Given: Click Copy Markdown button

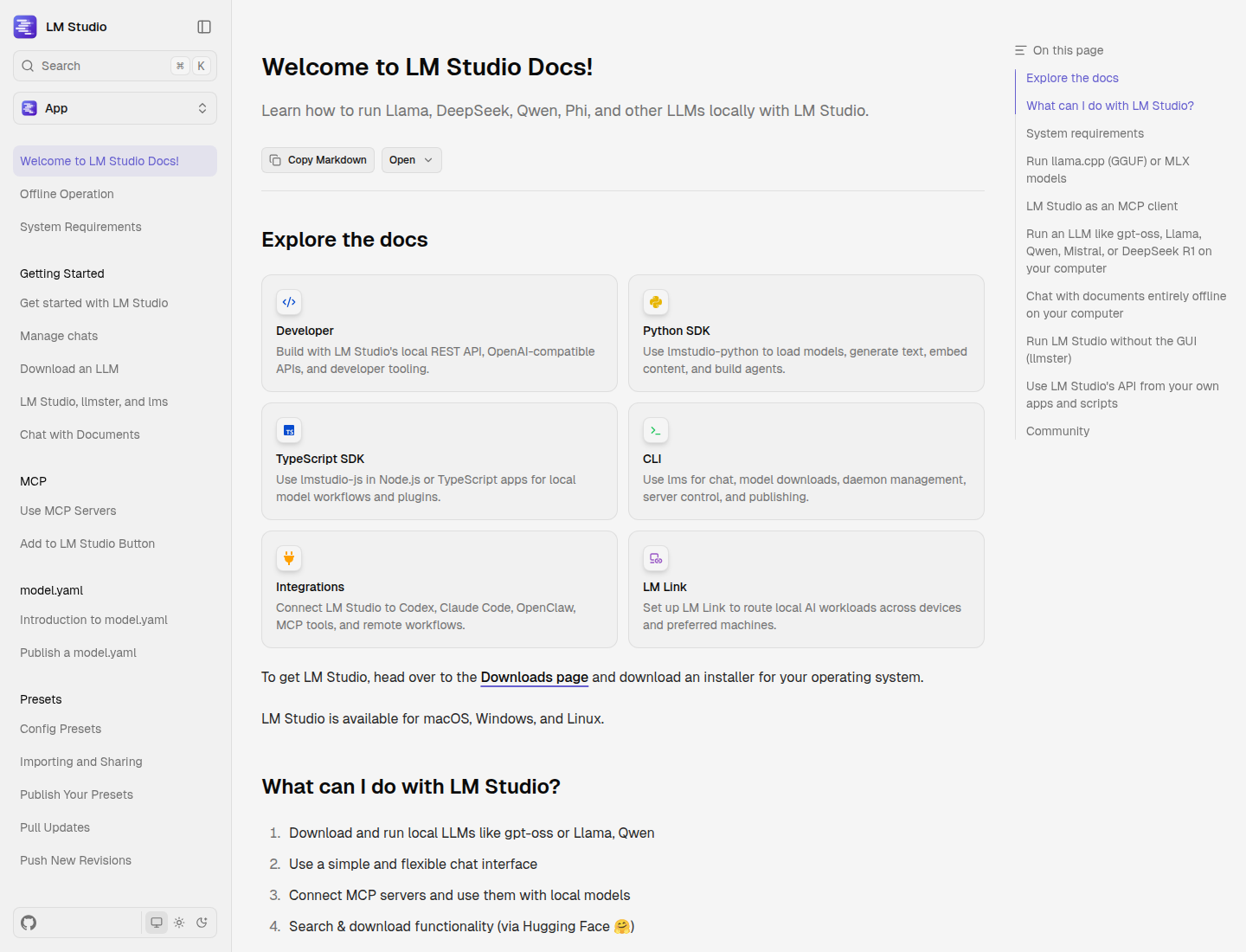Looking at the screenshot, I should (318, 160).
